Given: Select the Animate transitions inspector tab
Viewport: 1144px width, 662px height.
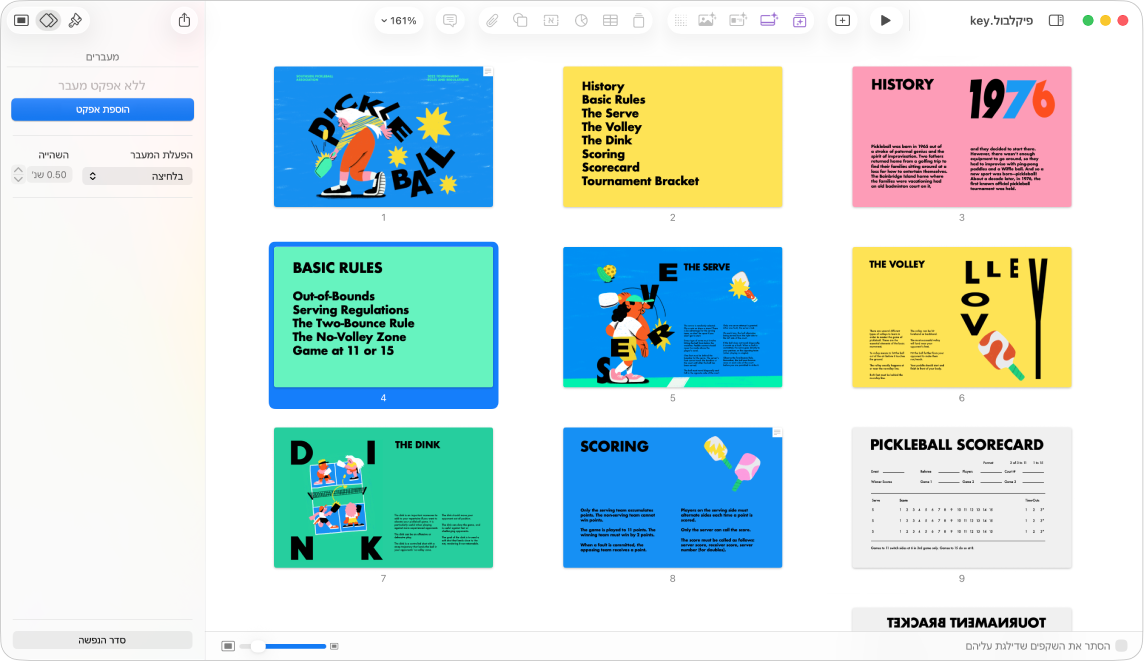Looking at the screenshot, I should [x=48, y=20].
